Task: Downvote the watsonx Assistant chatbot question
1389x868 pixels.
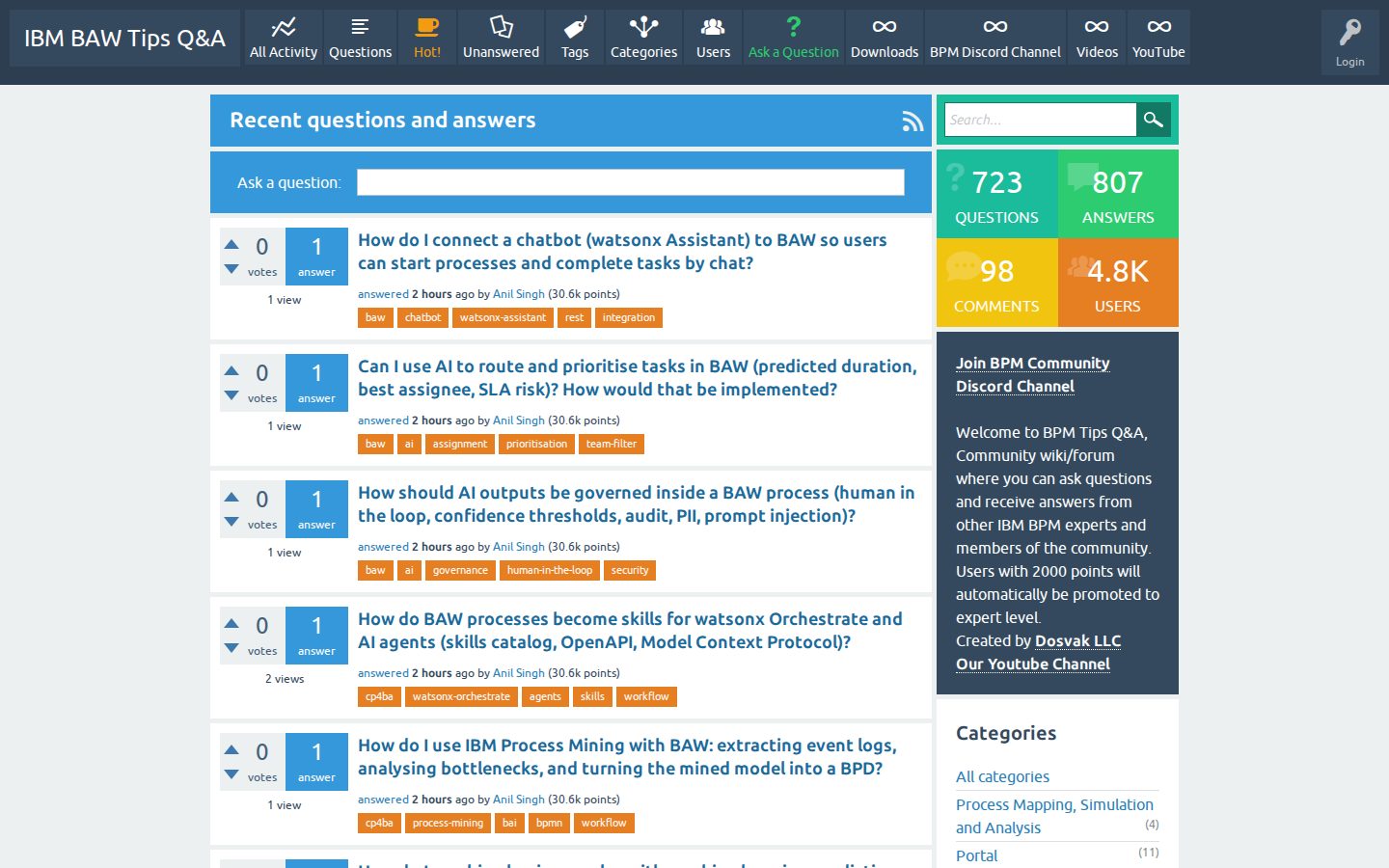Action: coord(231,269)
